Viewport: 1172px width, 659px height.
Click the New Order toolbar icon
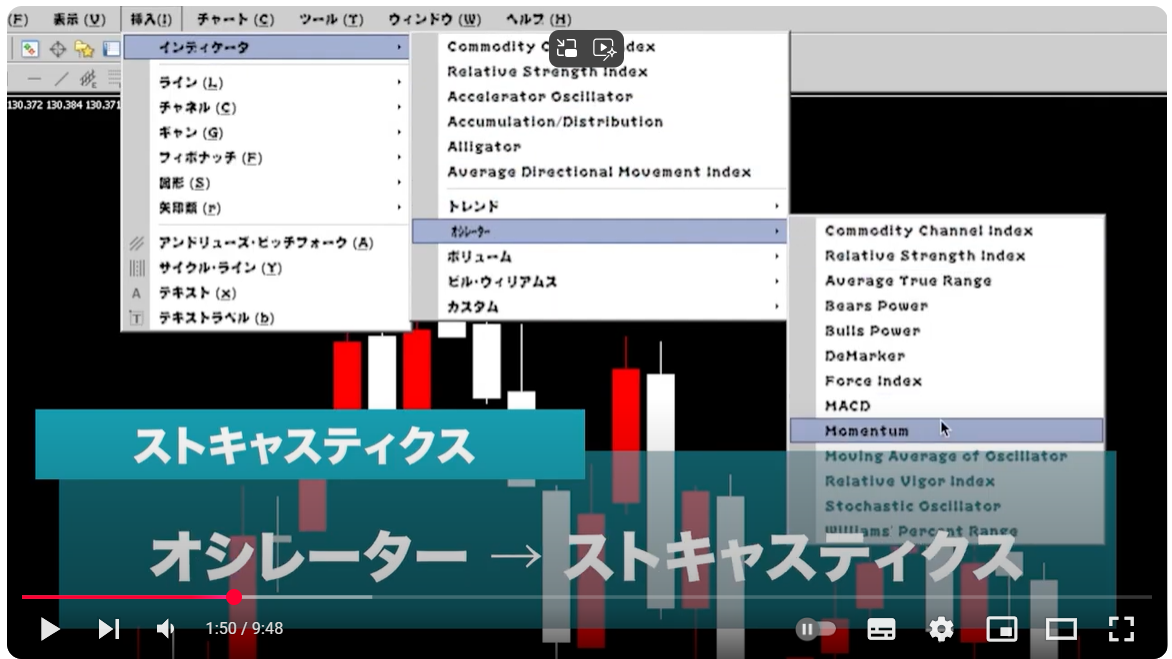tap(30, 49)
